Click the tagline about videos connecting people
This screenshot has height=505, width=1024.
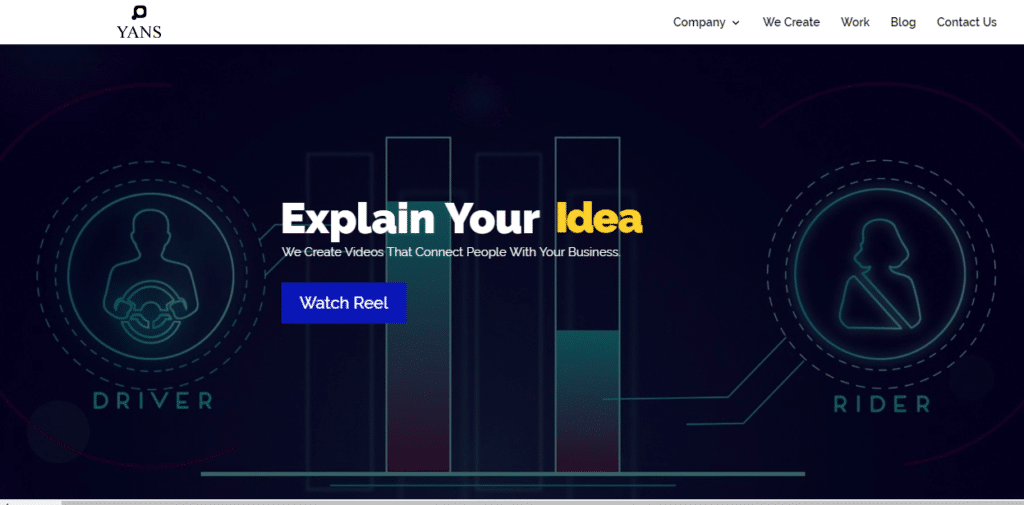point(451,252)
